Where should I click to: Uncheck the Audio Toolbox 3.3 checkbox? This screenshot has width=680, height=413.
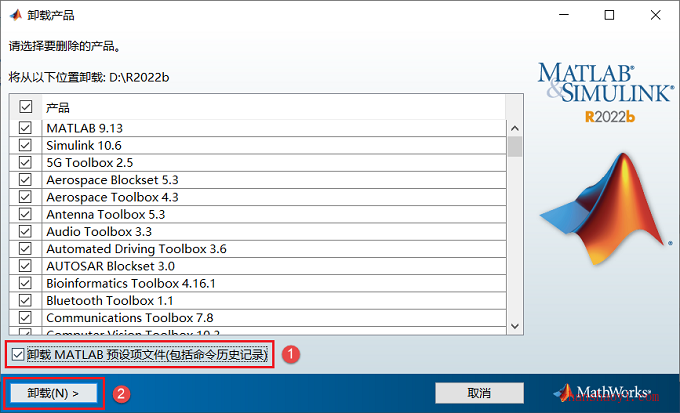tap(25, 231)
